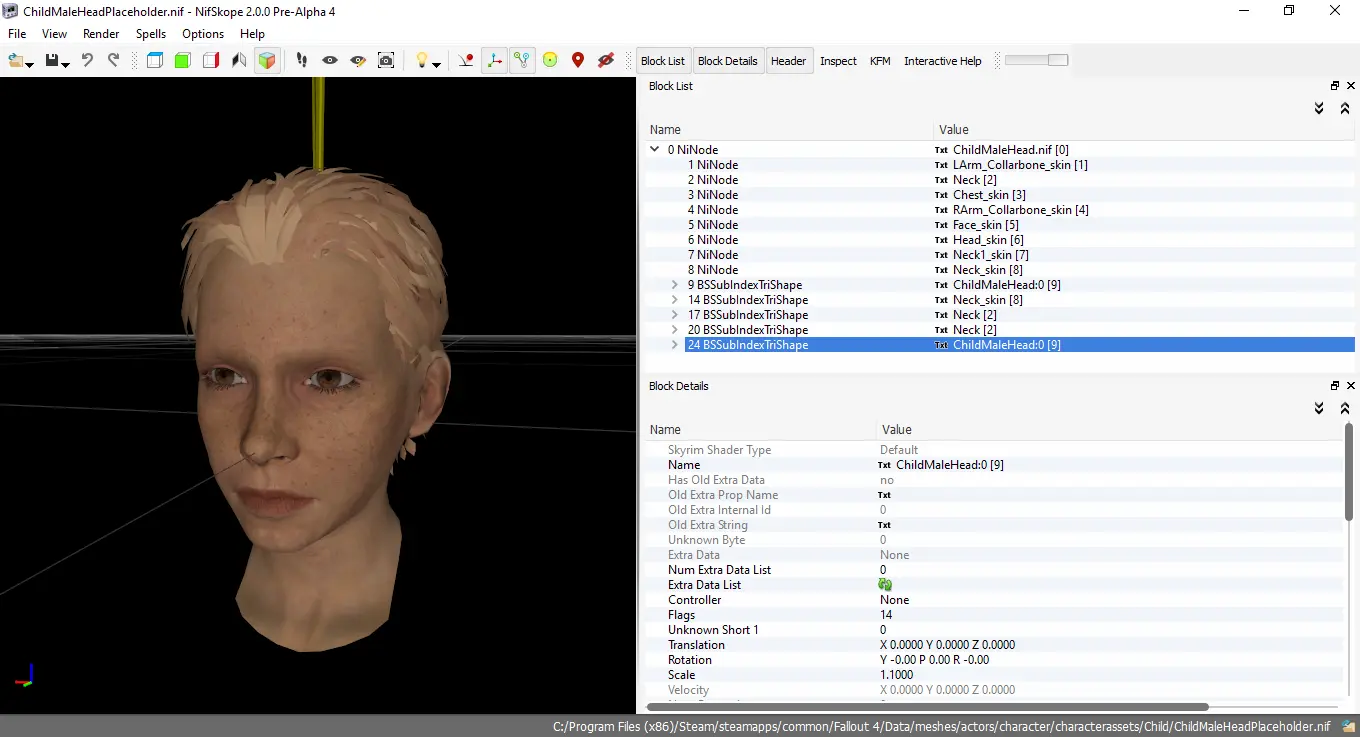Expand the 24 BSSubIndexTriShape row

[675, 345]
